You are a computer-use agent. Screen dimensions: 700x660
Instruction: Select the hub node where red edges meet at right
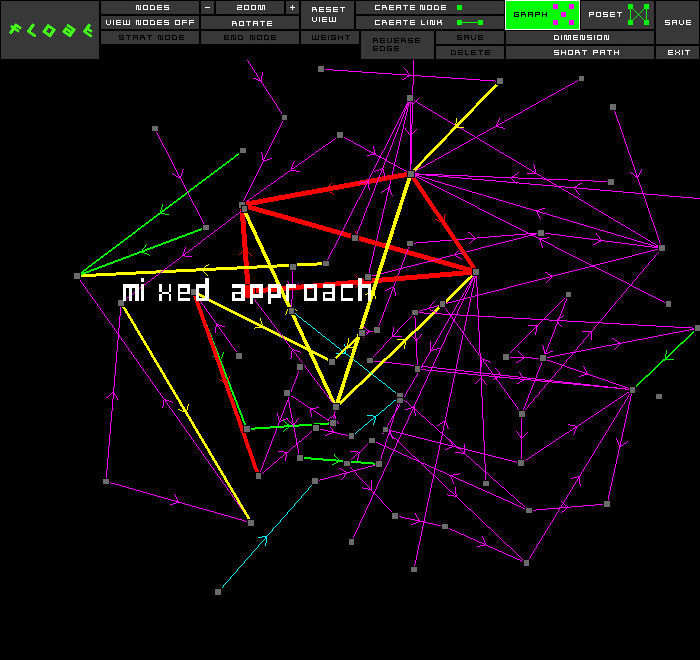(x=476, y=272)
